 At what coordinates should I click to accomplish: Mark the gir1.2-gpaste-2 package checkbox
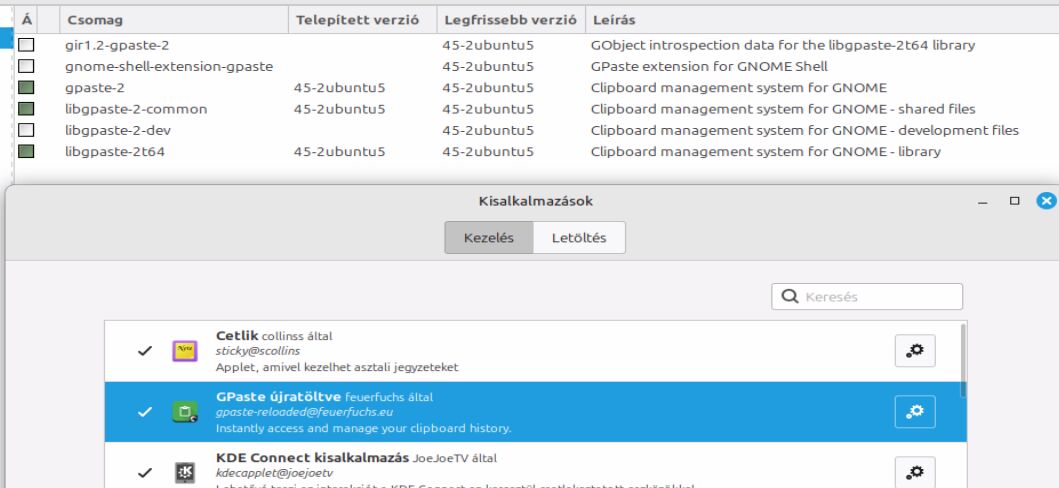coord(26,45)
